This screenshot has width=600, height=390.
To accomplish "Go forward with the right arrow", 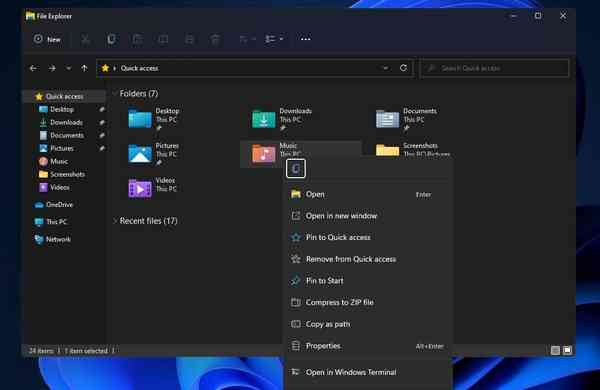I will (x=52, y=68).
